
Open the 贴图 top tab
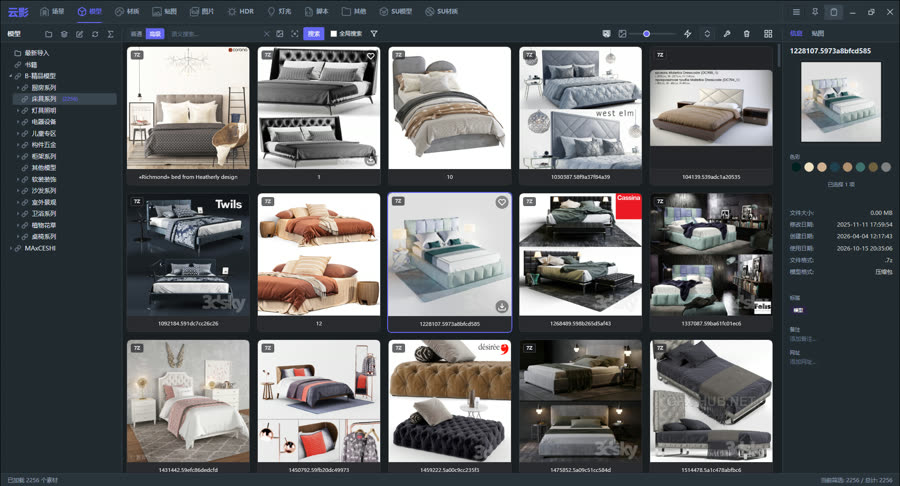(x=164, y=11)
